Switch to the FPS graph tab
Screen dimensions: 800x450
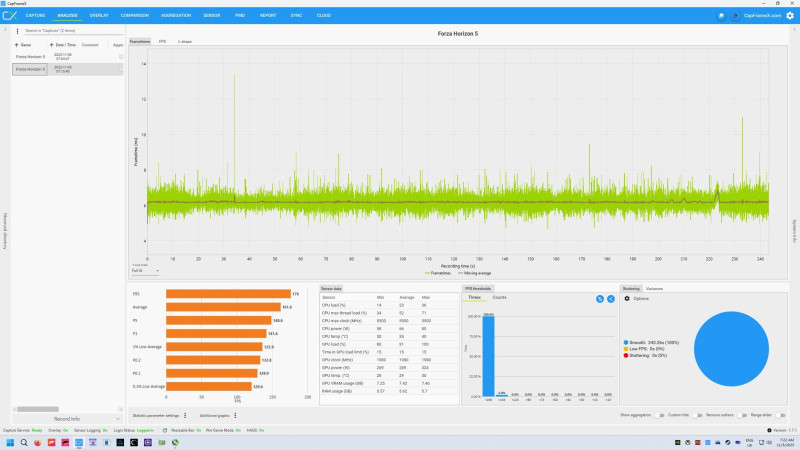click(162, 41)
